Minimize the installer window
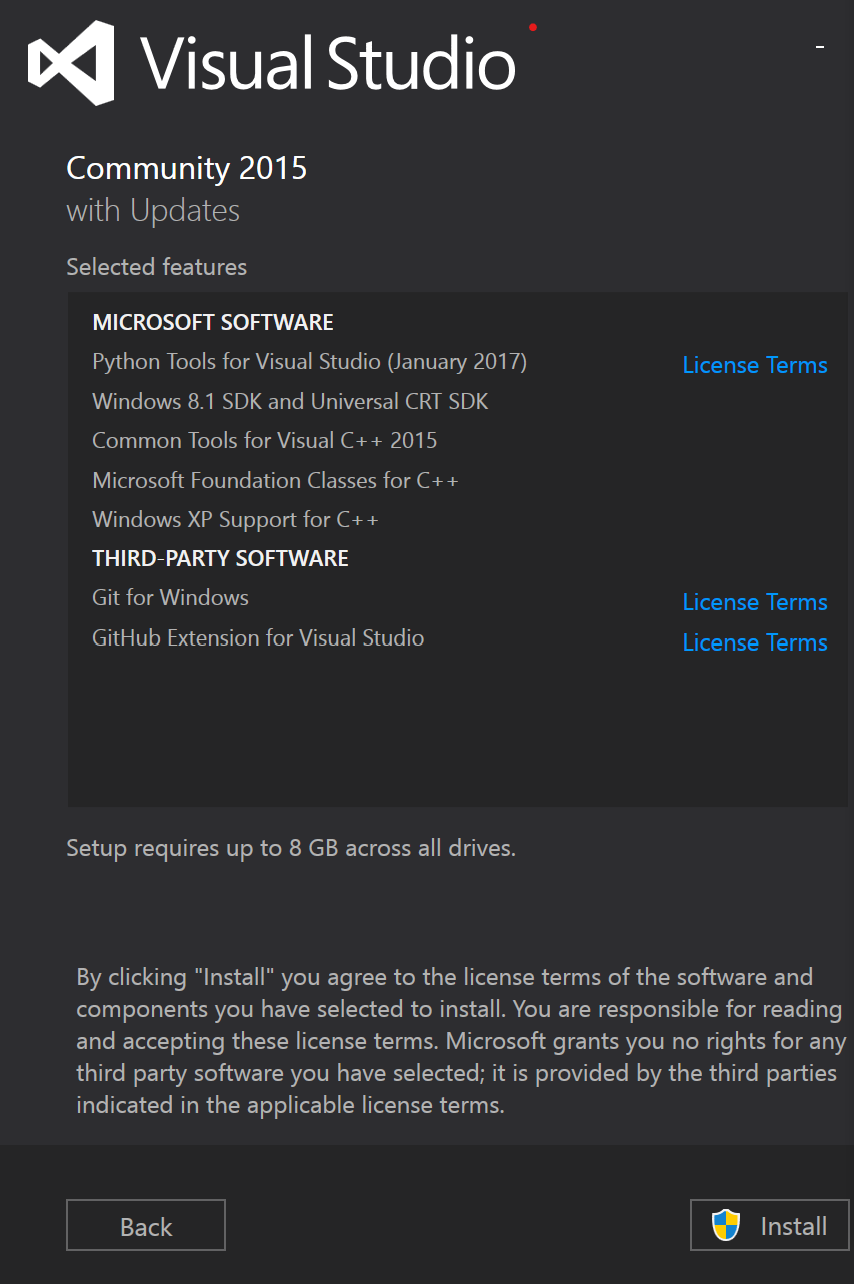 (819, 47)
